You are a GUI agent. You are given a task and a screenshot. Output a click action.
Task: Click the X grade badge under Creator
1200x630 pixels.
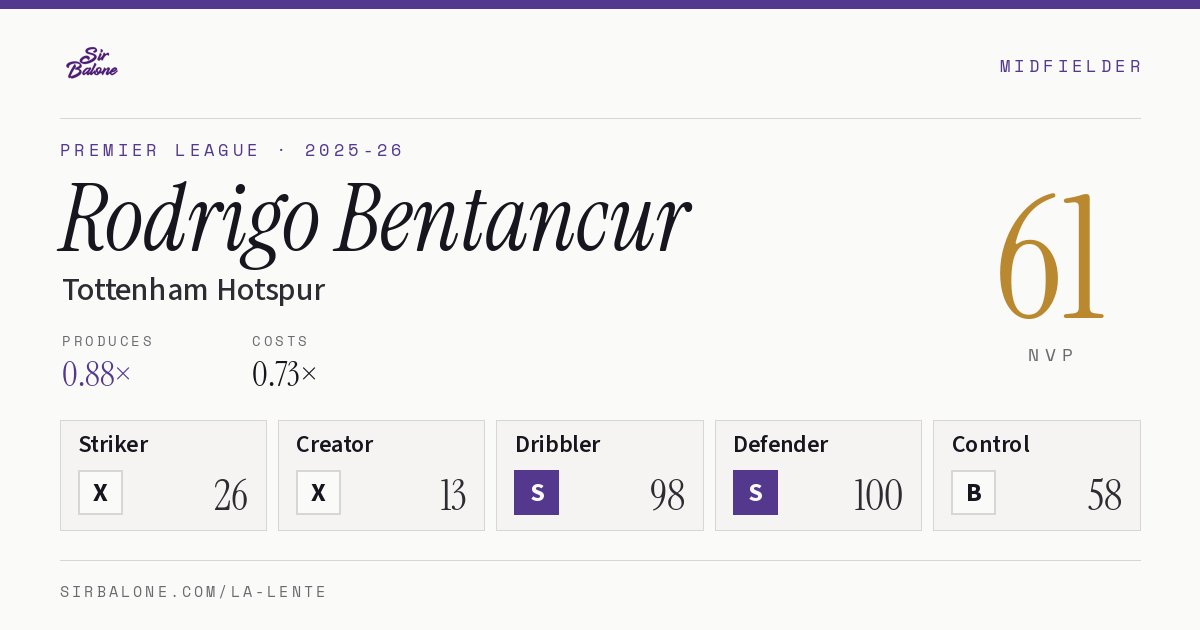point(318,492)
